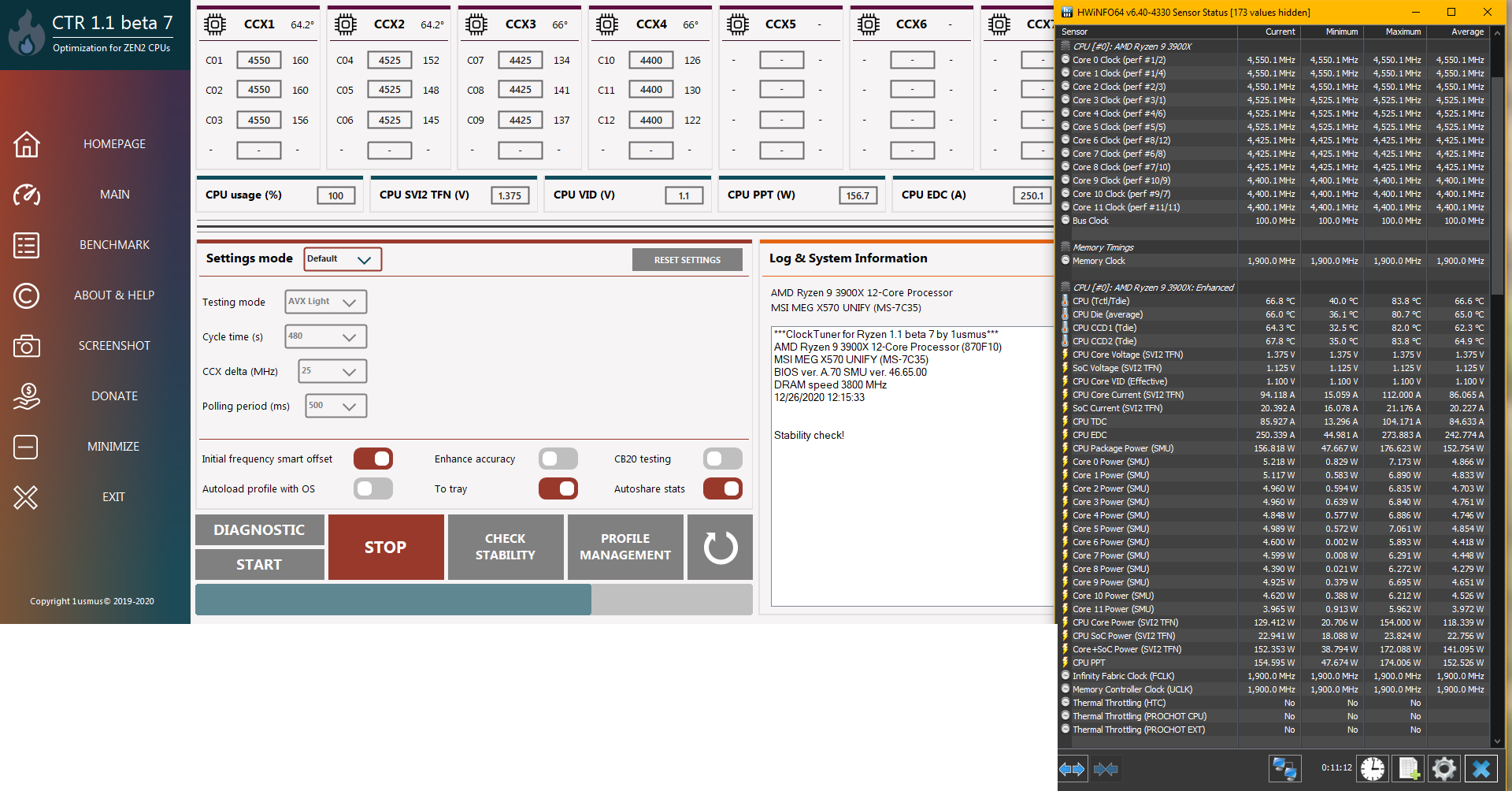Click the house icon for Homepage
The width and height of the screenshot is (1512, 791).
coord(26,144)
